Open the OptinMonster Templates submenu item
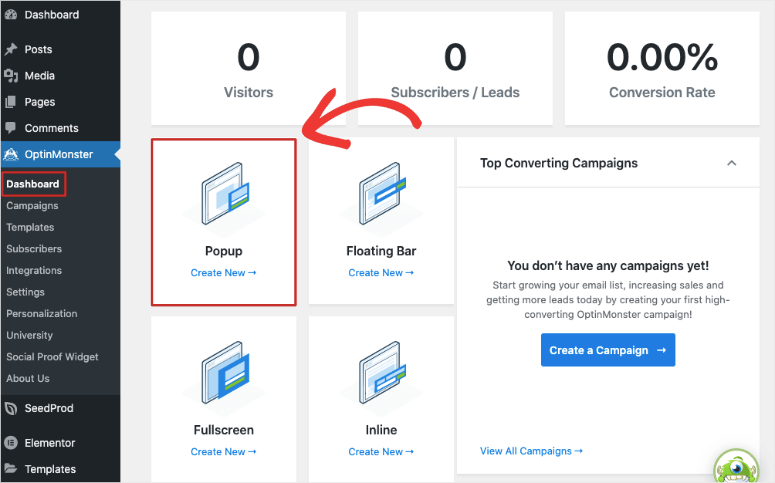 click(x=30, y=227)
